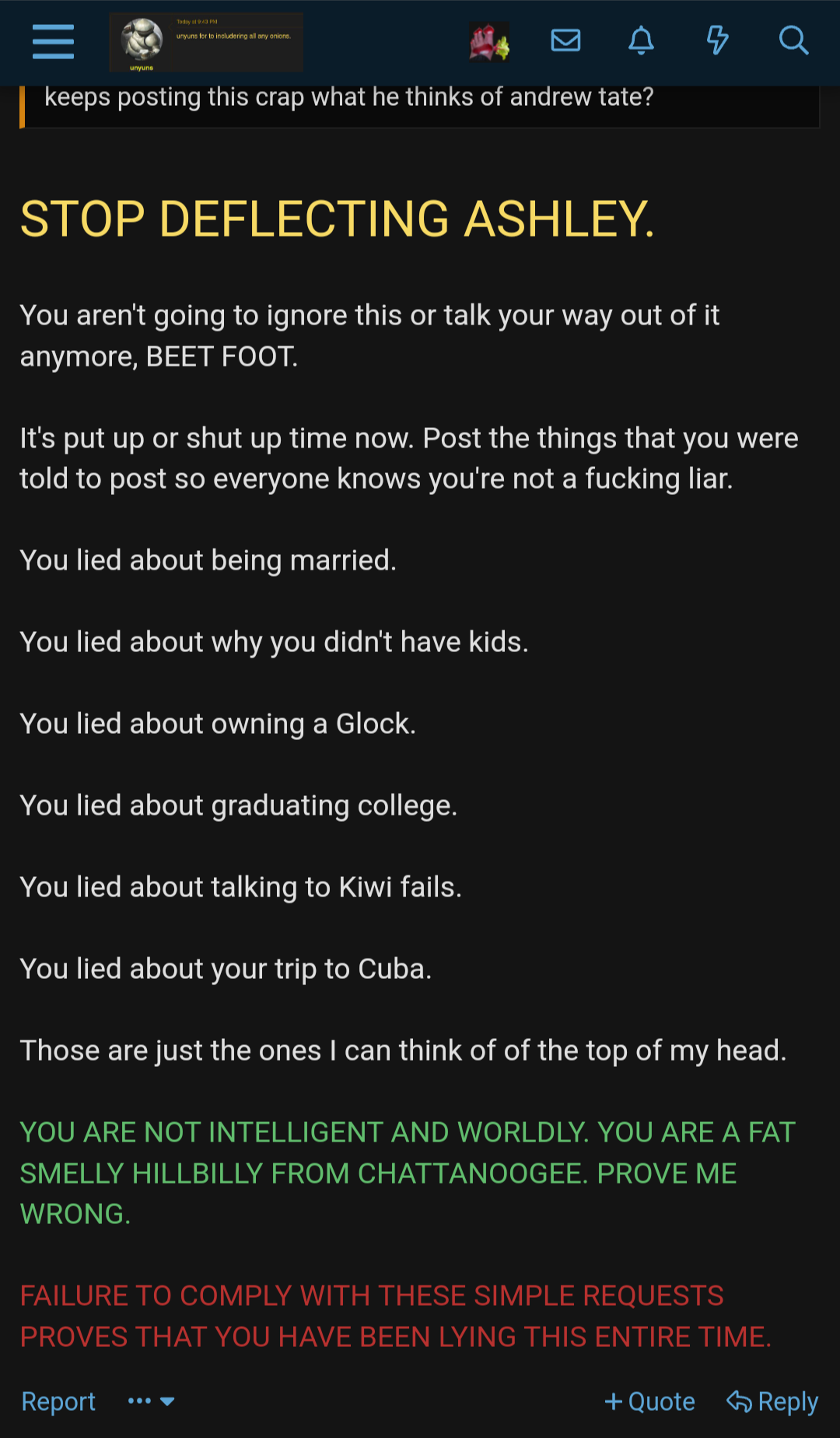Open the hamburger navigation menu
The width and height of the screenshot is (840, 1438).
click(53, 41)
